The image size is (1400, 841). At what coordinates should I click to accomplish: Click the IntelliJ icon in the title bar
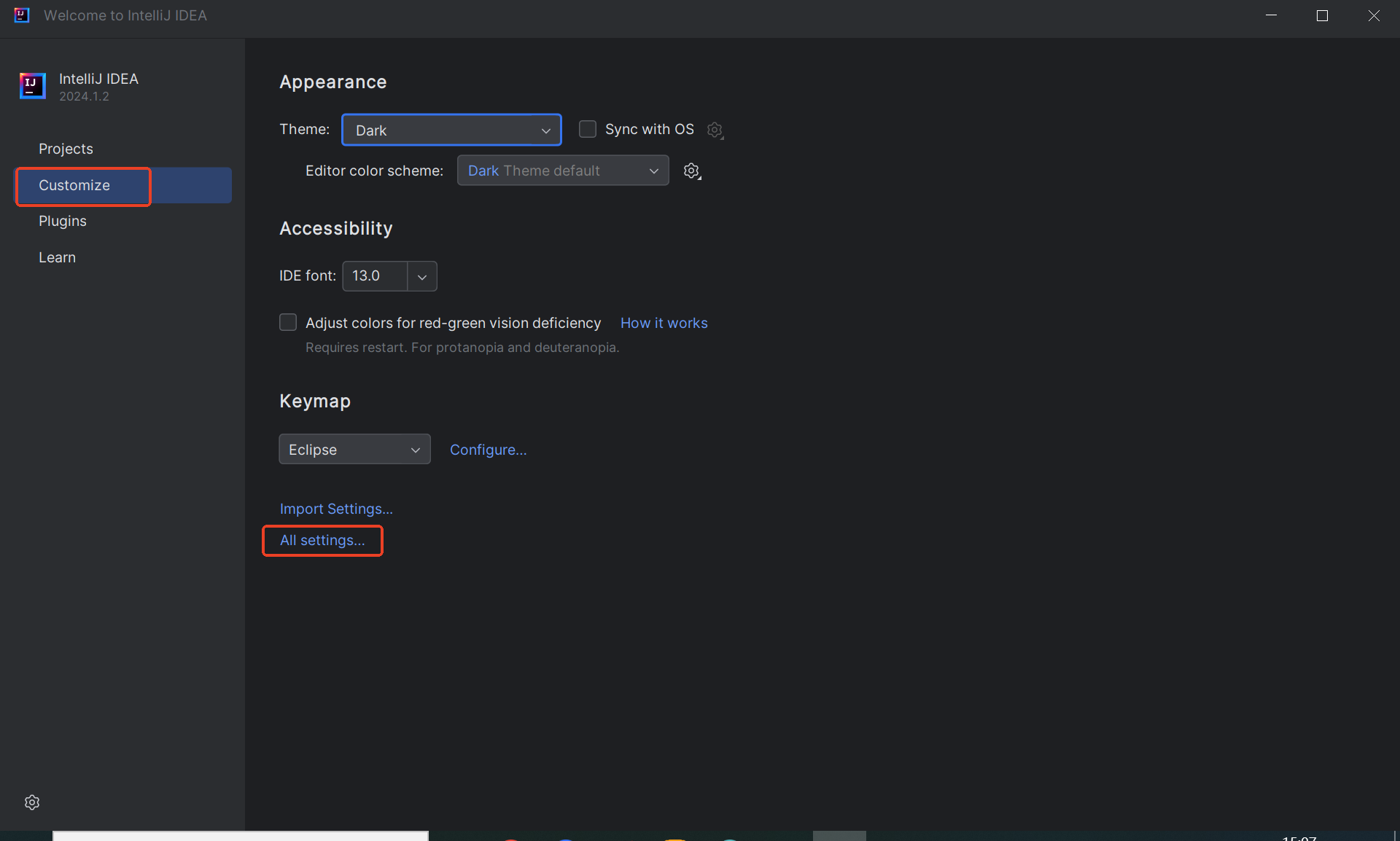pyautogui.click(x=22, y=15)
